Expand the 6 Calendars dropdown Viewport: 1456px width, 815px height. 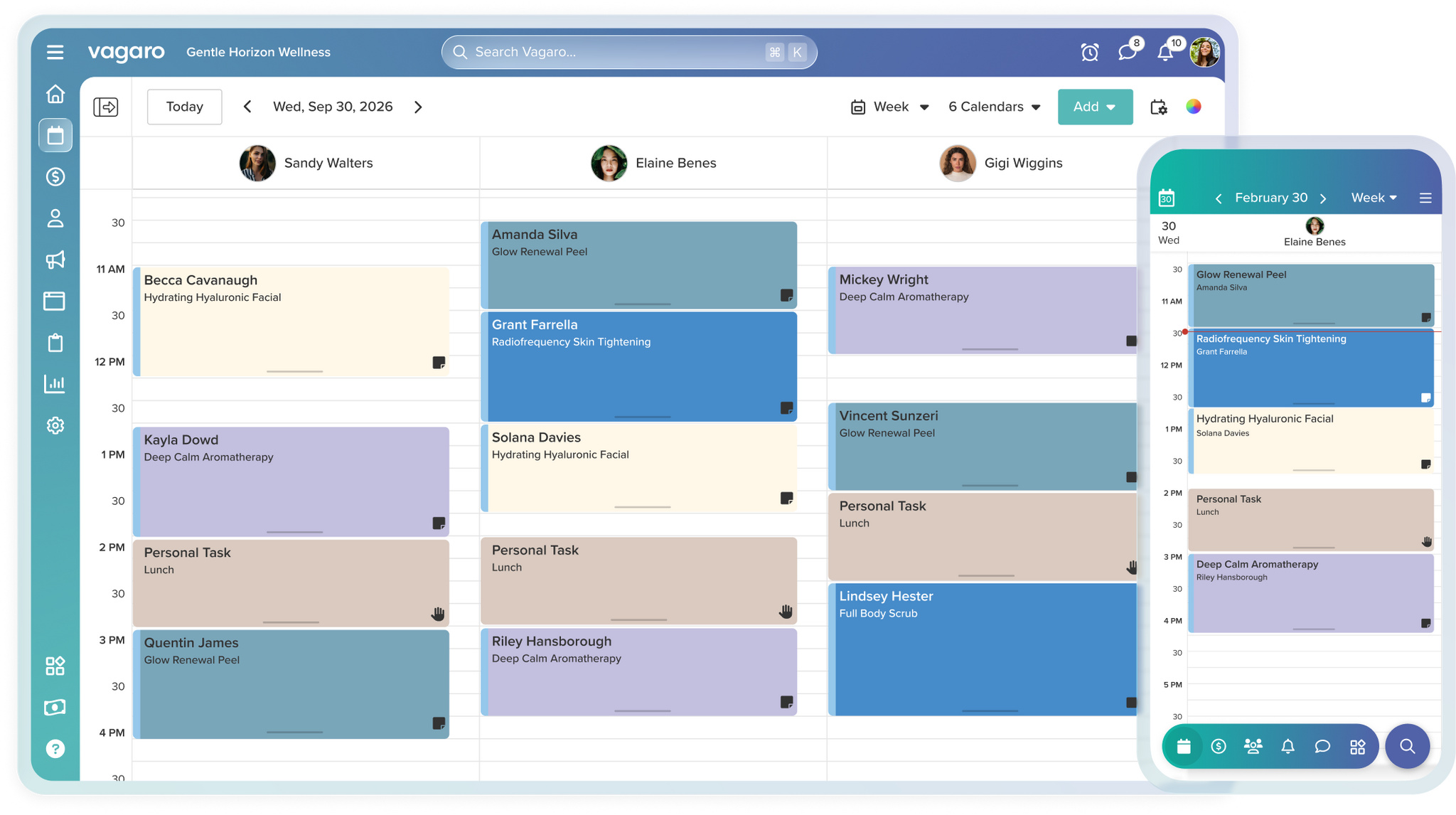tap(995, 107)
